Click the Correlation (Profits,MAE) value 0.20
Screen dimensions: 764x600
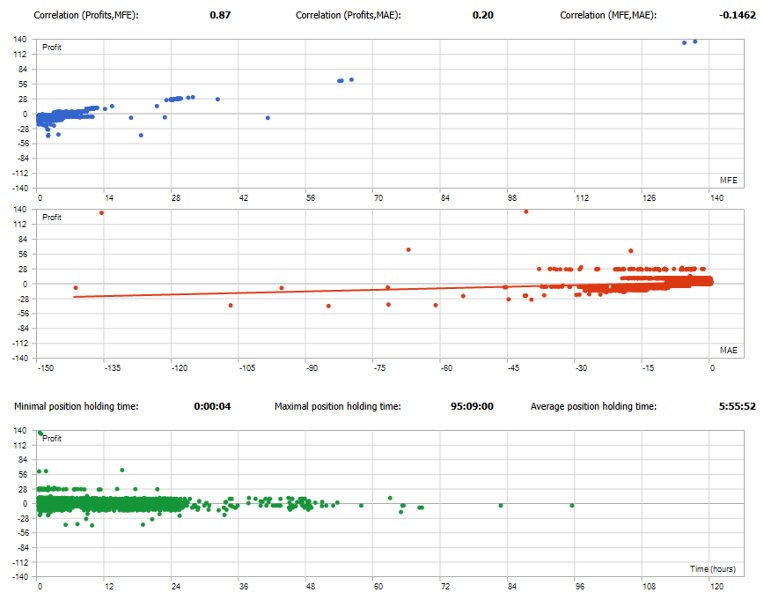point(483,15)
